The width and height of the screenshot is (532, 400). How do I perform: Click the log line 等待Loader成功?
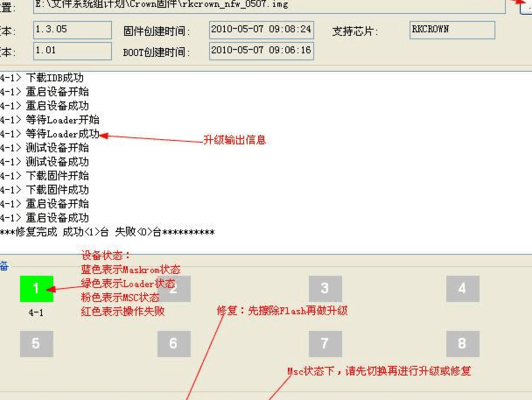click(x=50, y=134)
